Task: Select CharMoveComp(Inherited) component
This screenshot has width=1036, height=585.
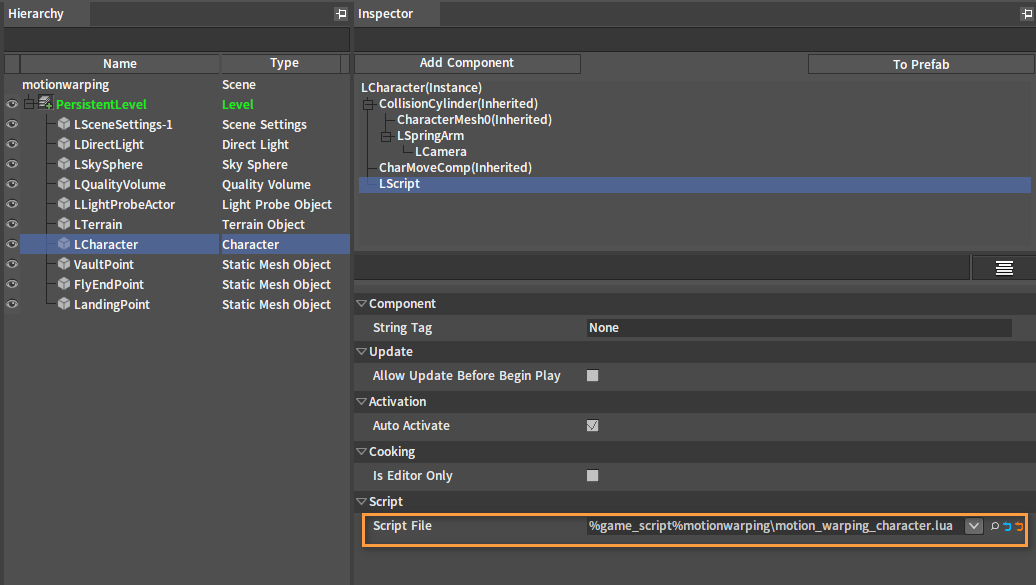Action: (x=455, y=168)
